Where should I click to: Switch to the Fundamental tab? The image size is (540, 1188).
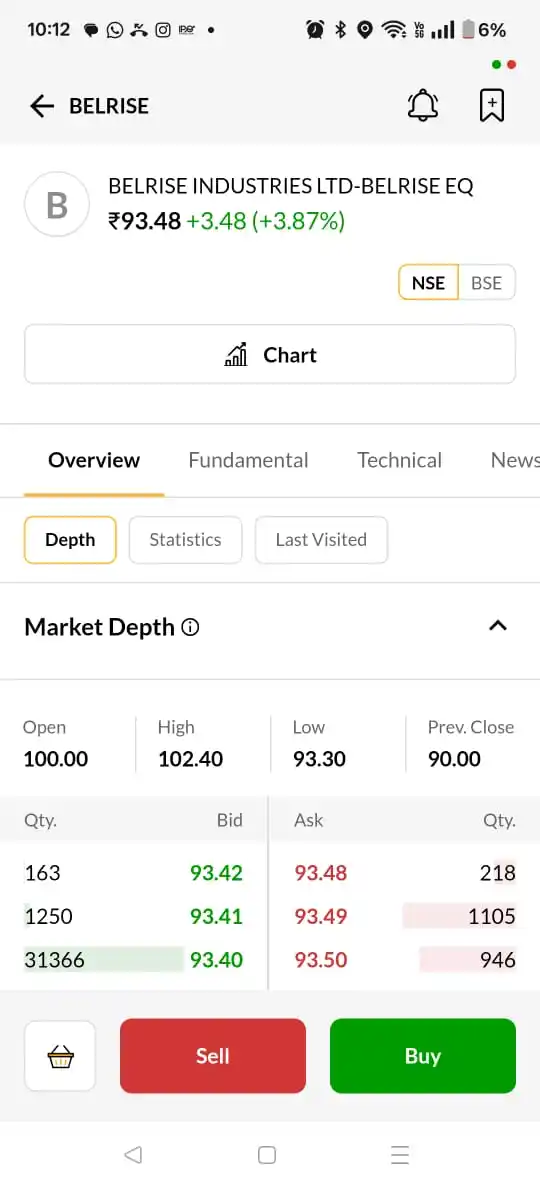248,460
